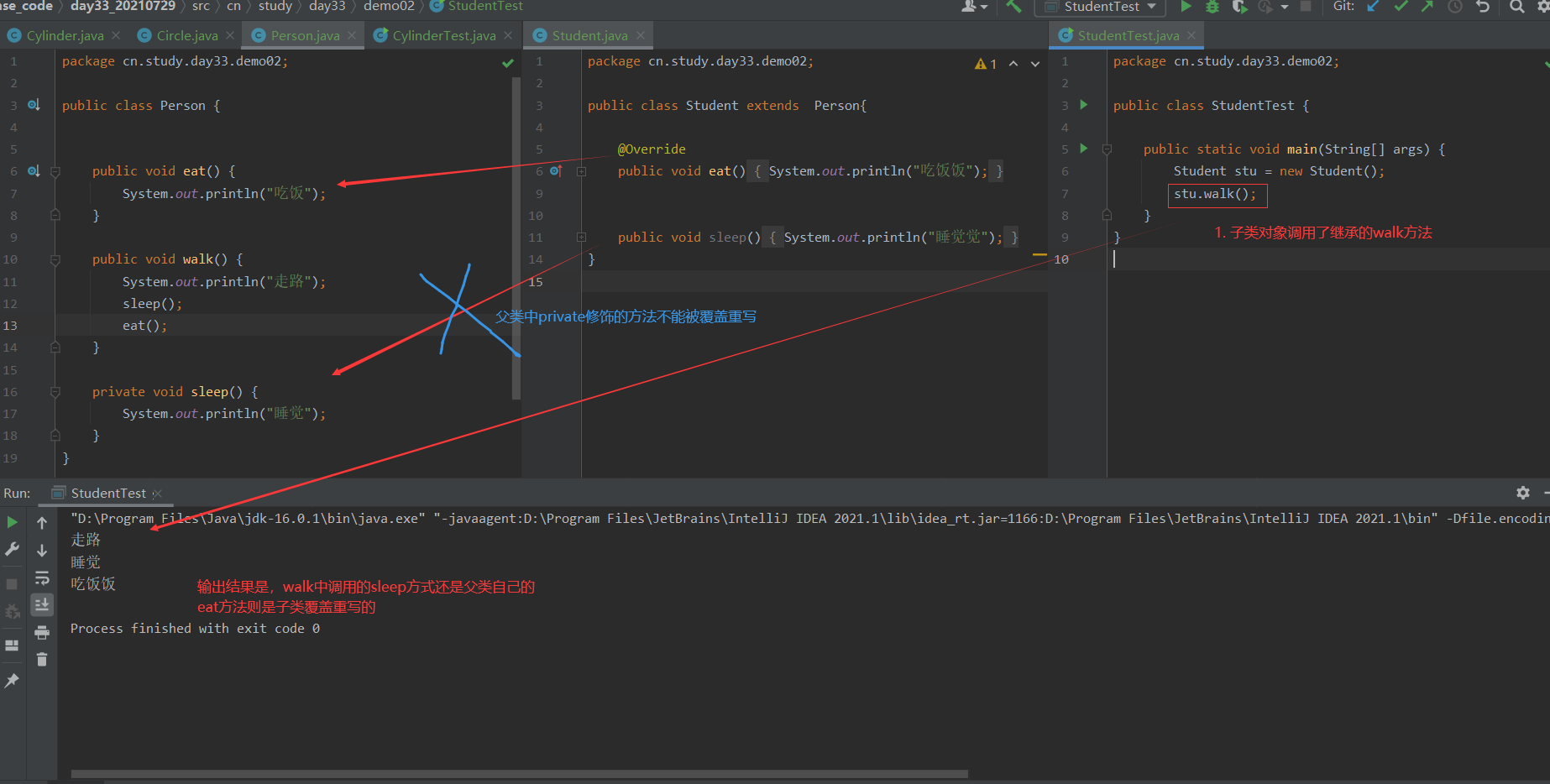The width and height of the screenshot is (1550, 784).
Task: Select StudentTest tab in Run panel
Action: pos(108,493)
